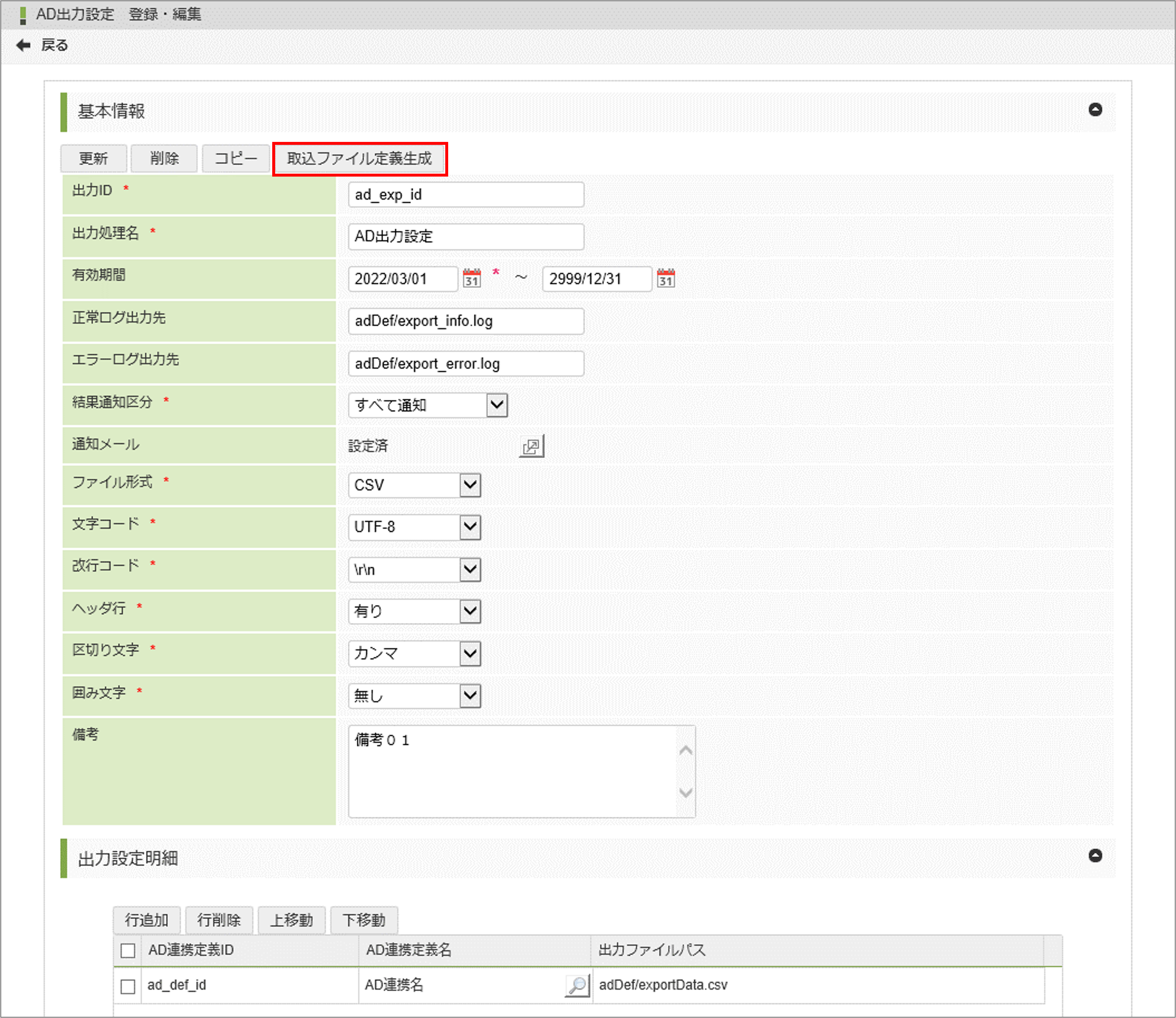The height and width of the screenshot is (1018, 1176).
Task: Collapse the 出力設定明細 section with the circle icon
Action: pyautogui.click(x=1095, y=856)
